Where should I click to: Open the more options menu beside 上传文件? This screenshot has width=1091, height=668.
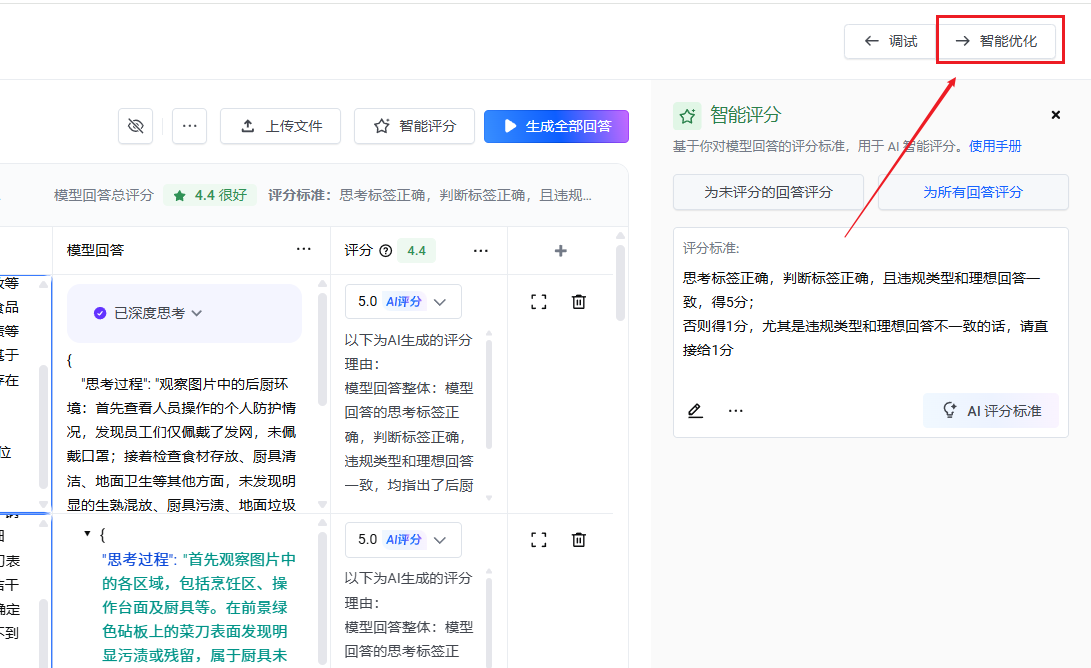tap(189, 126)
